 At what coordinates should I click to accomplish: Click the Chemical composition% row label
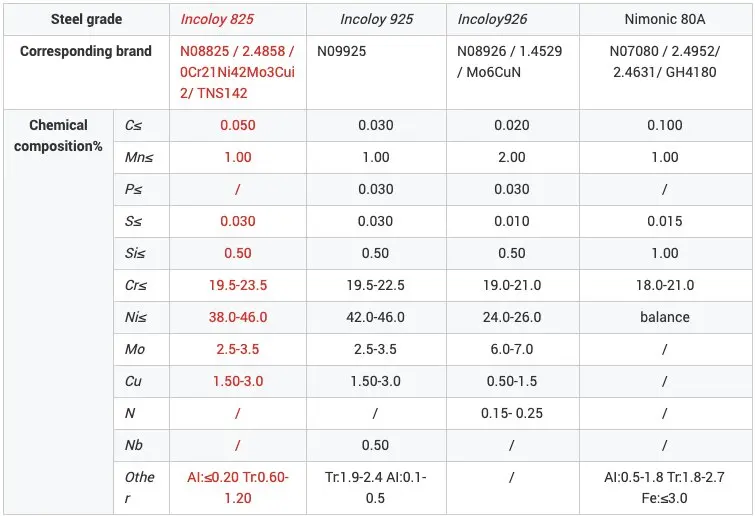[58, 135]
